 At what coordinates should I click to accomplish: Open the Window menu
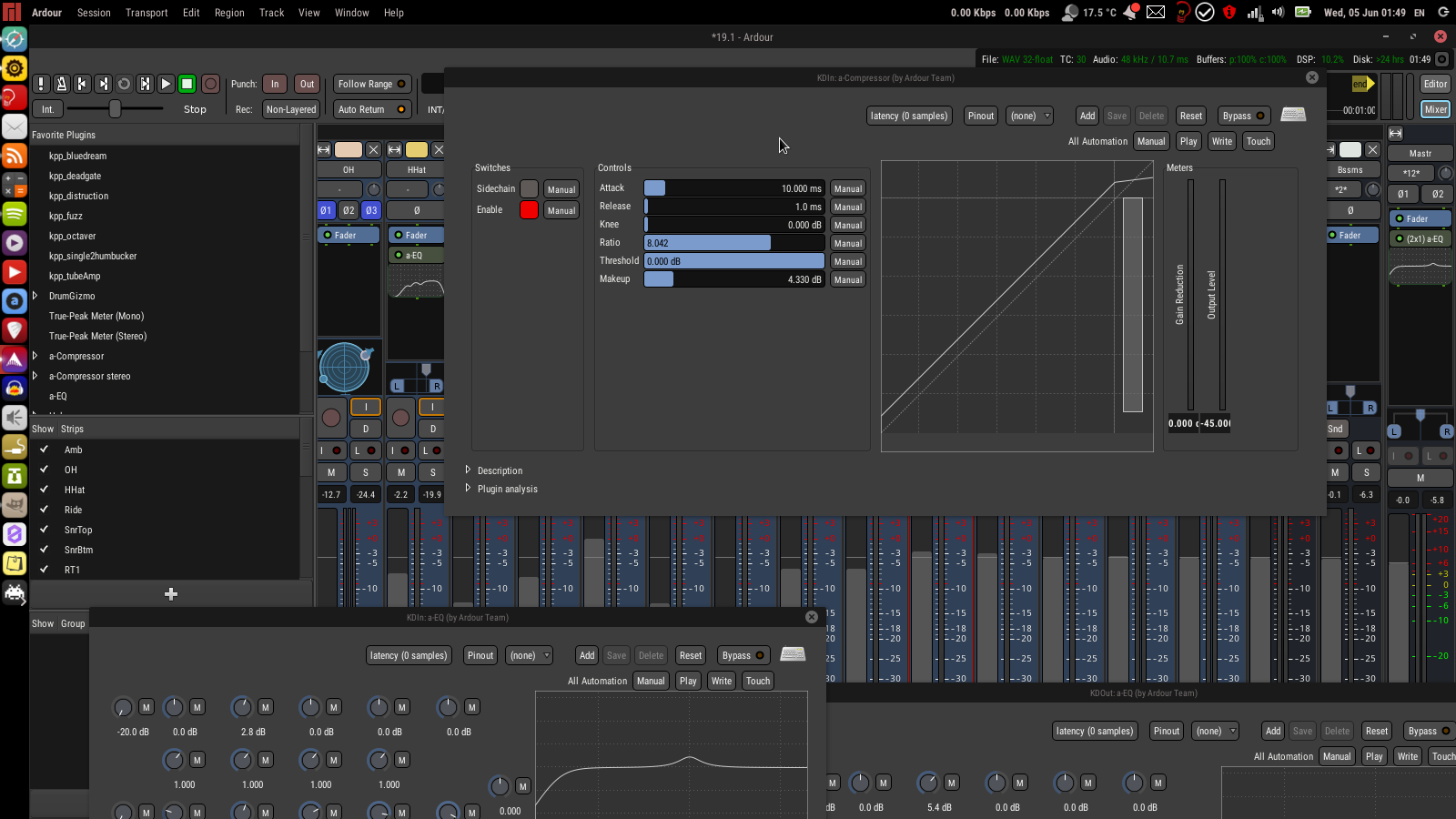(x=351, y=13)
